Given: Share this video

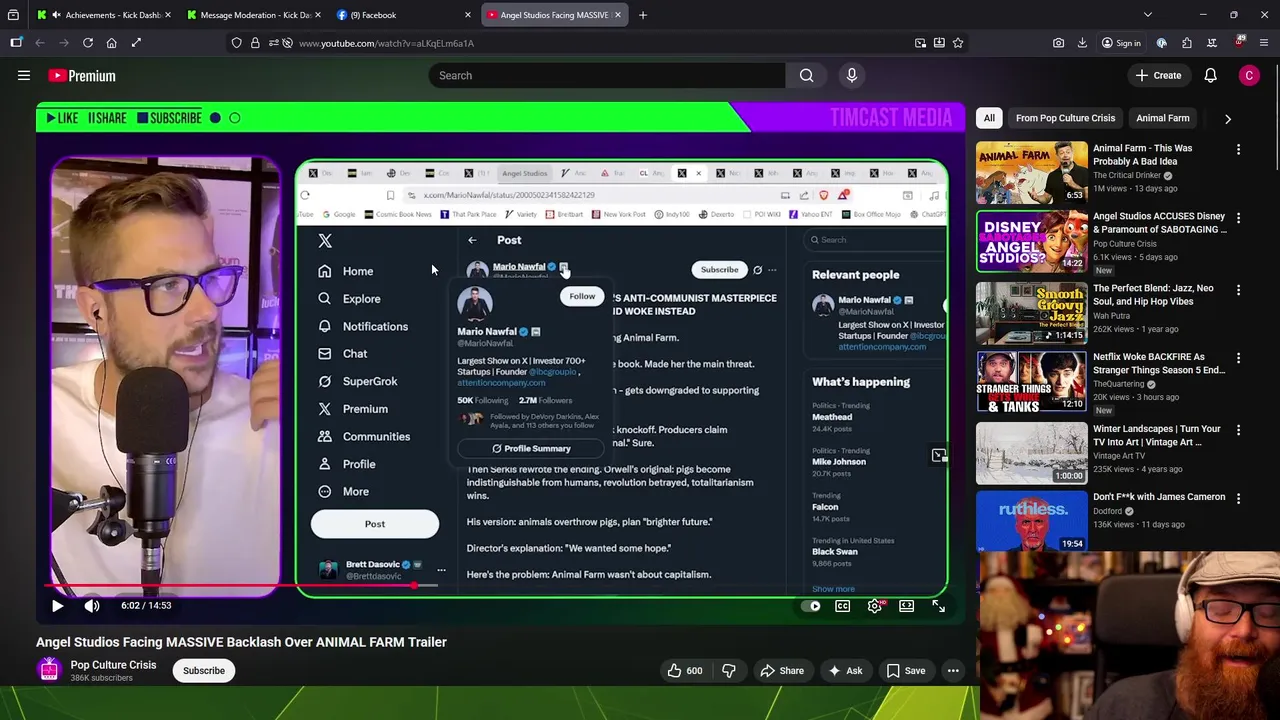Looking at the screenshot, I should pyautogui.click(x=781, y=671).
